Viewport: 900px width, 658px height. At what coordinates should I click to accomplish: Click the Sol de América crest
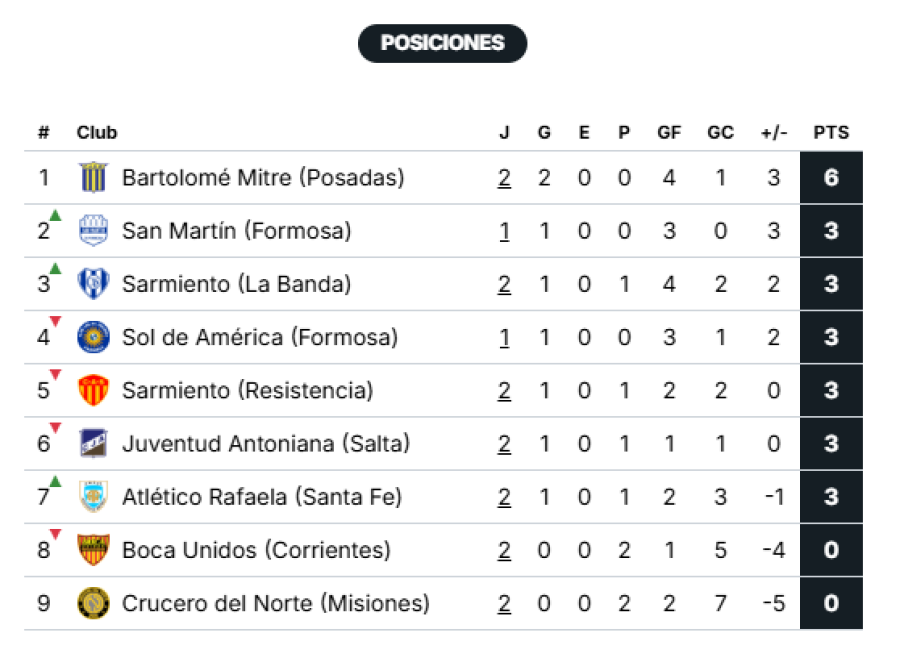coord(93,337)
